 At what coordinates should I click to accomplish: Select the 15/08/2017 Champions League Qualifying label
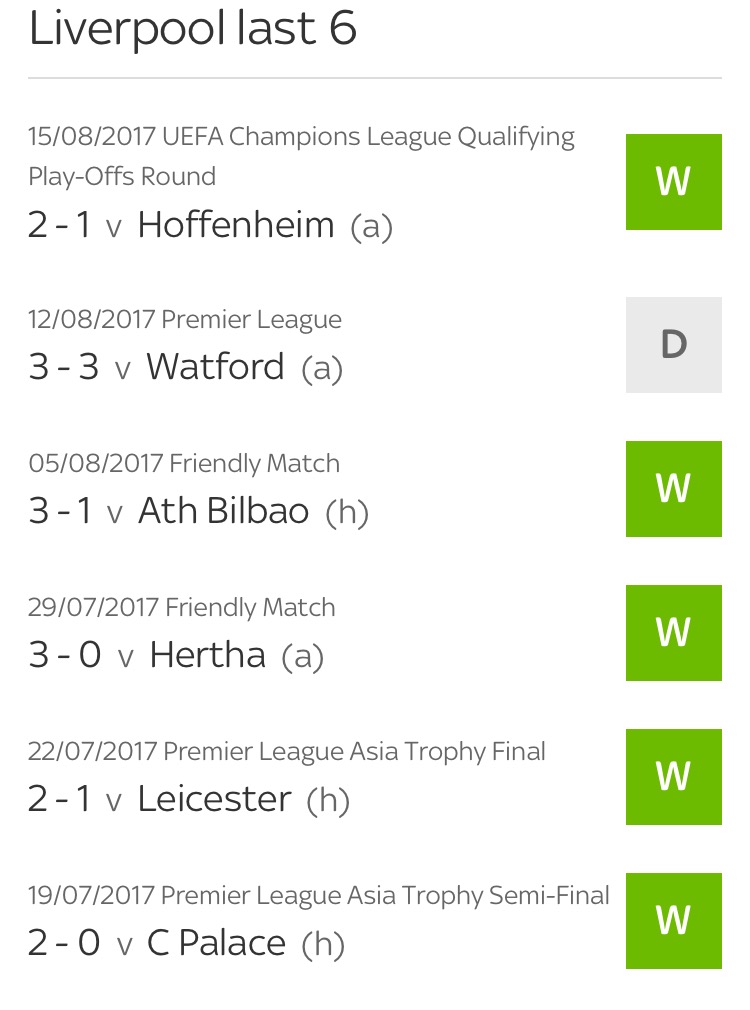click(301, 137)
